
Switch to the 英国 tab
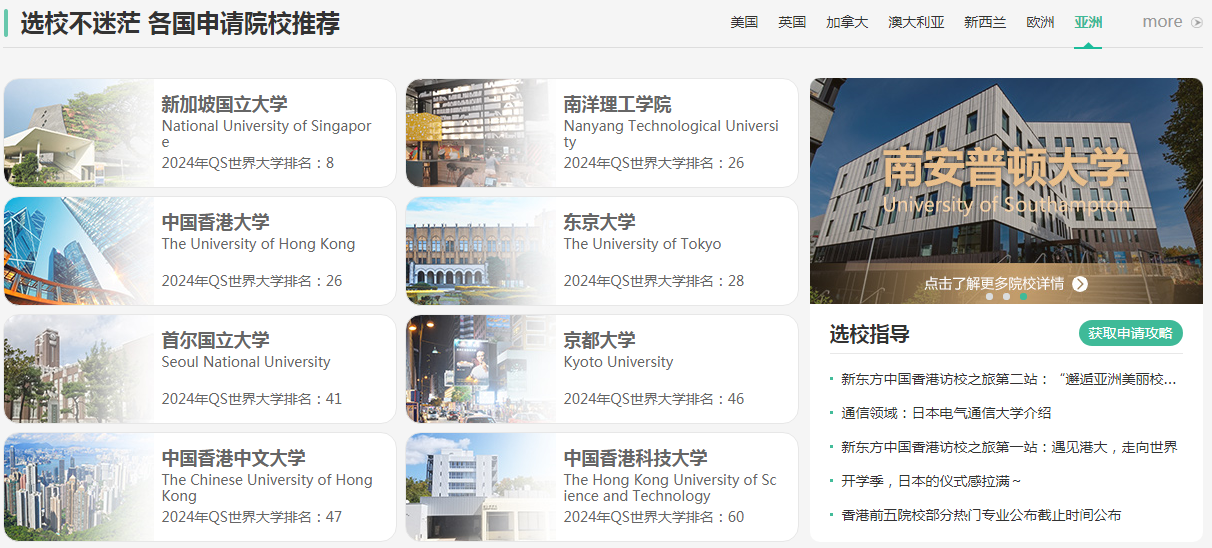[792, 22]
